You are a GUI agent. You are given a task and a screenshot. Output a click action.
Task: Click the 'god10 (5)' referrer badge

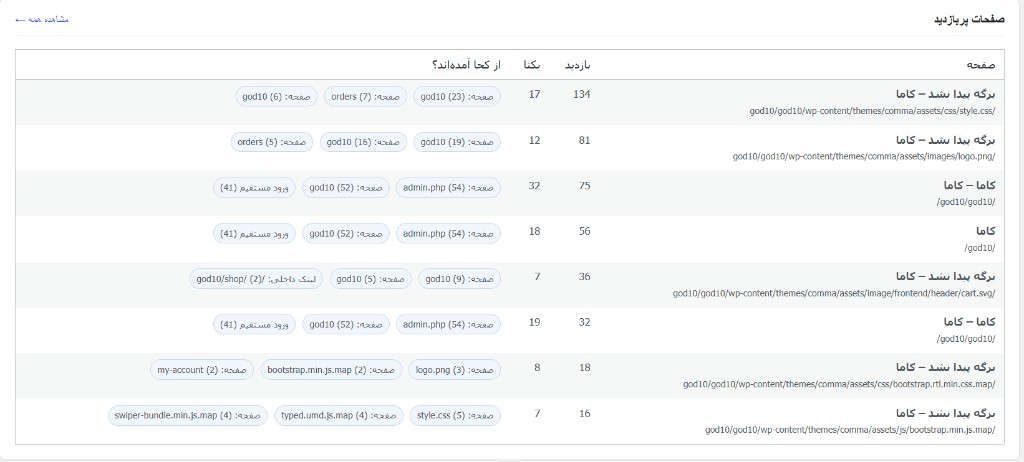[371, 279]
